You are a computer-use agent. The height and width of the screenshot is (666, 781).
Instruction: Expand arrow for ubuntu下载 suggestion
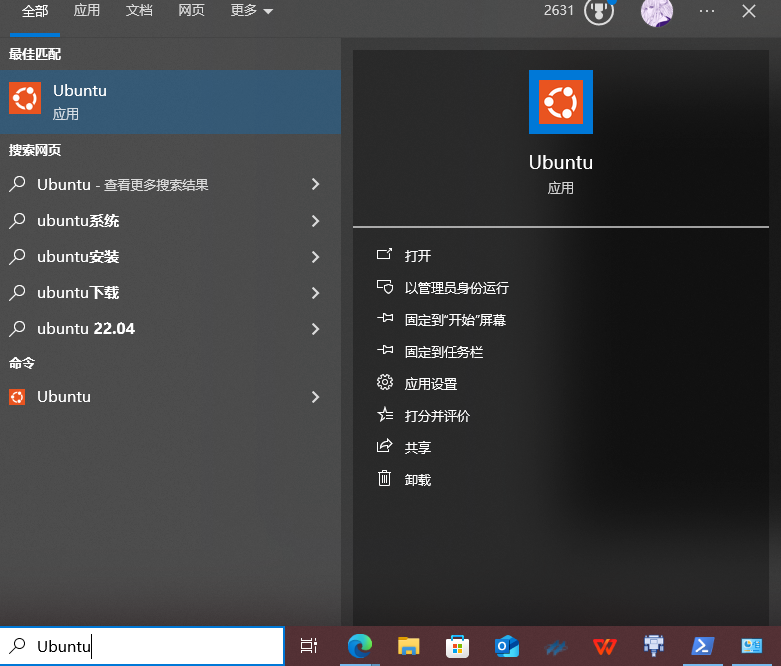(x=315, y=293)
